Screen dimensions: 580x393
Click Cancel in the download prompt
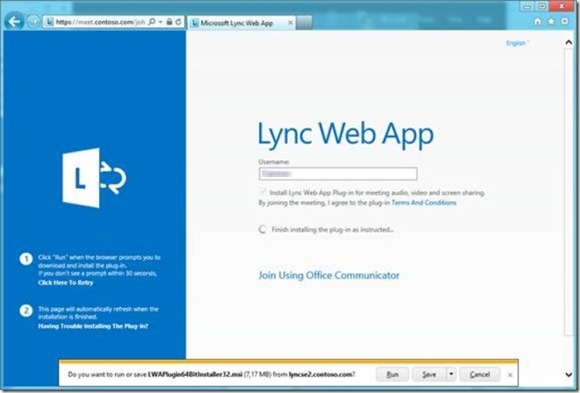coord(480,374)
